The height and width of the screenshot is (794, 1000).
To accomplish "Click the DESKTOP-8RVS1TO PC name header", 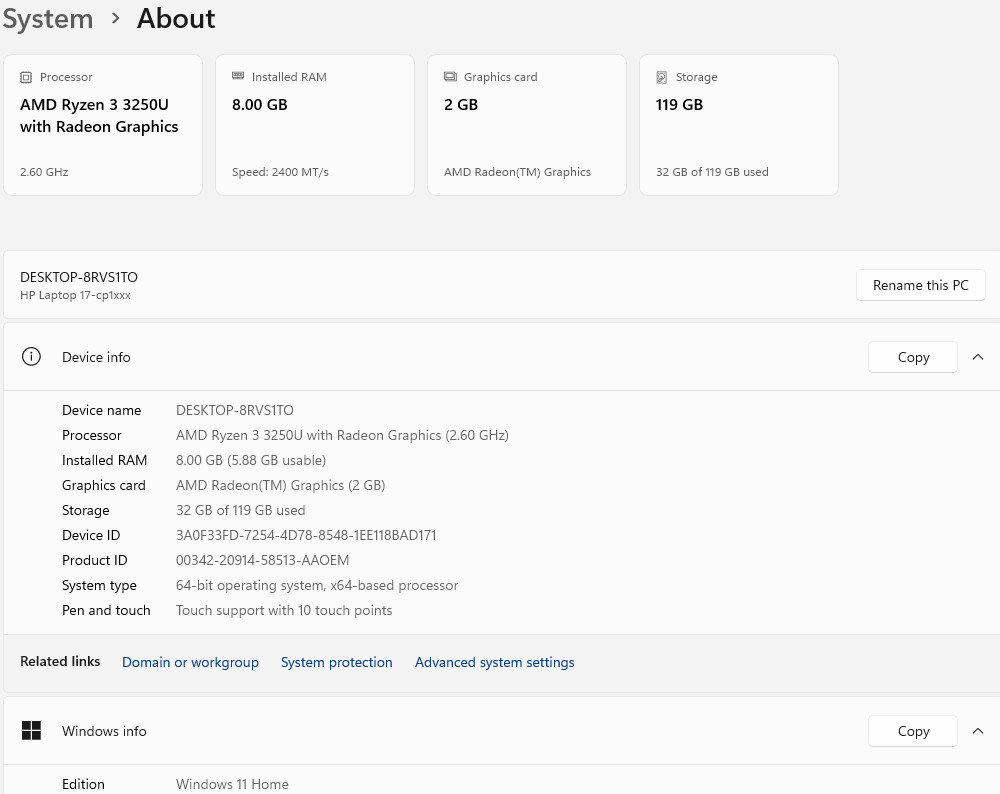I will (x=78, y=277).
